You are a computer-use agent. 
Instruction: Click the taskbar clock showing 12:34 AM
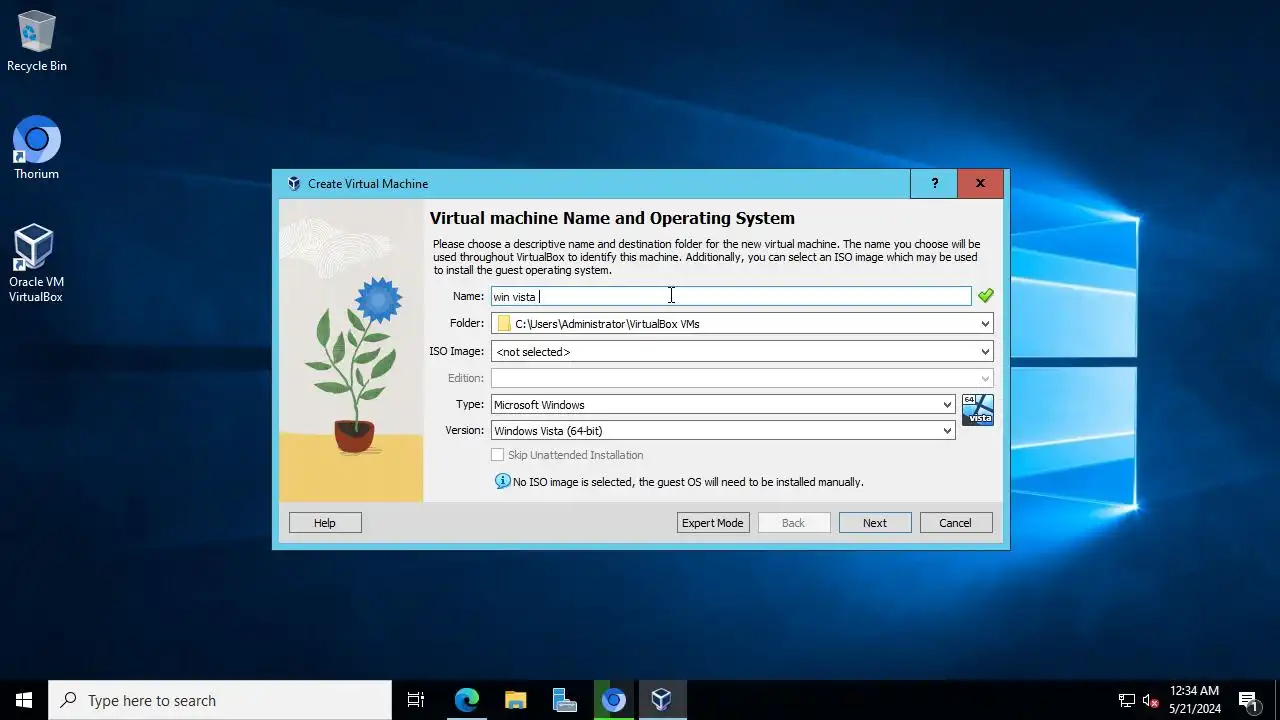point(1195,700)
